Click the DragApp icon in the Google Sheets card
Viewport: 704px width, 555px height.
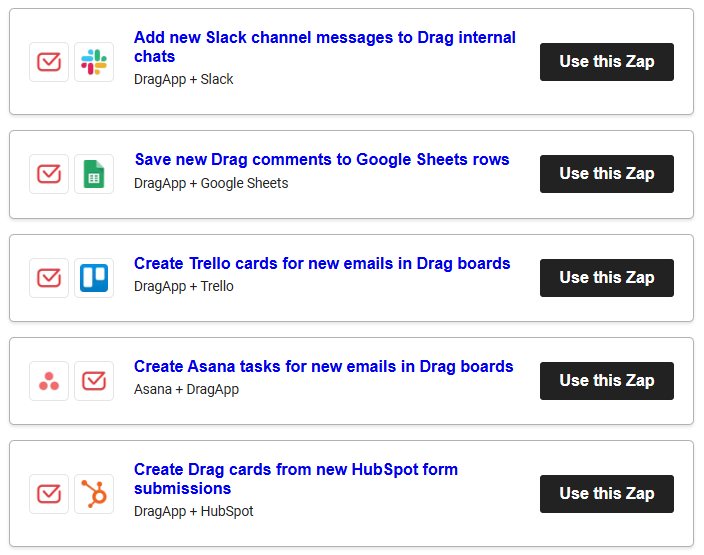coord(49,174)
